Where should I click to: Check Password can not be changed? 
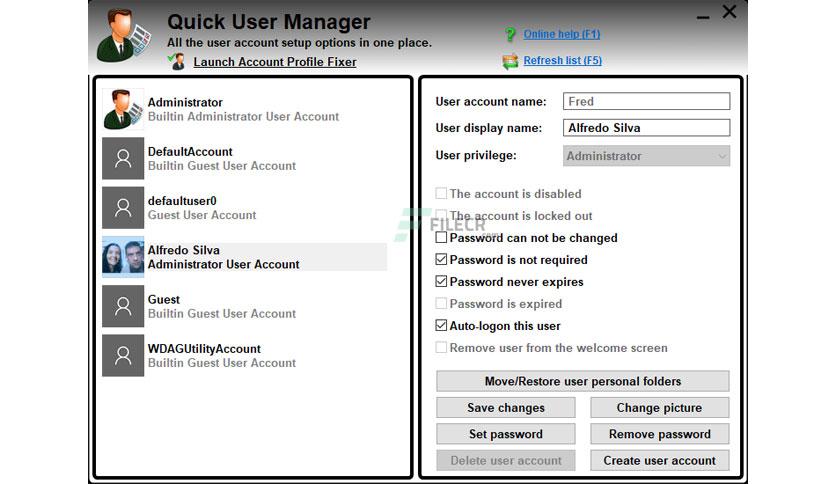pos(441,237)
